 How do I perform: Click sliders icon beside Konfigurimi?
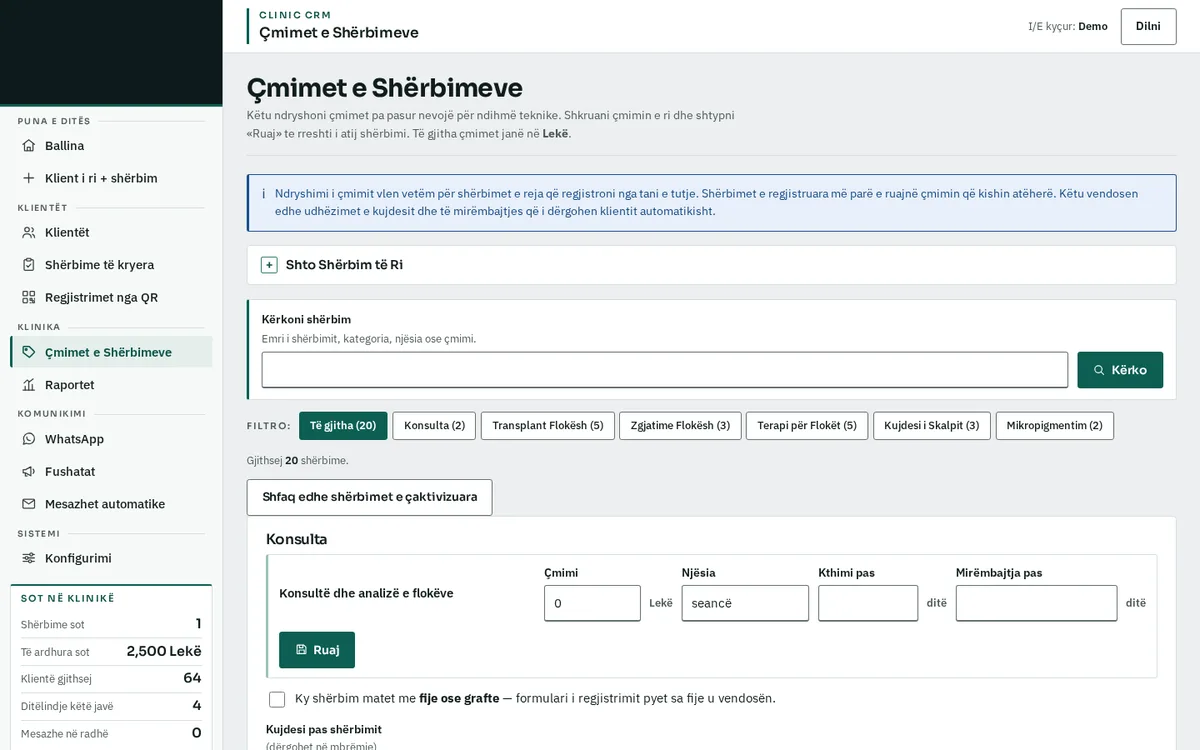pos(28,558)
